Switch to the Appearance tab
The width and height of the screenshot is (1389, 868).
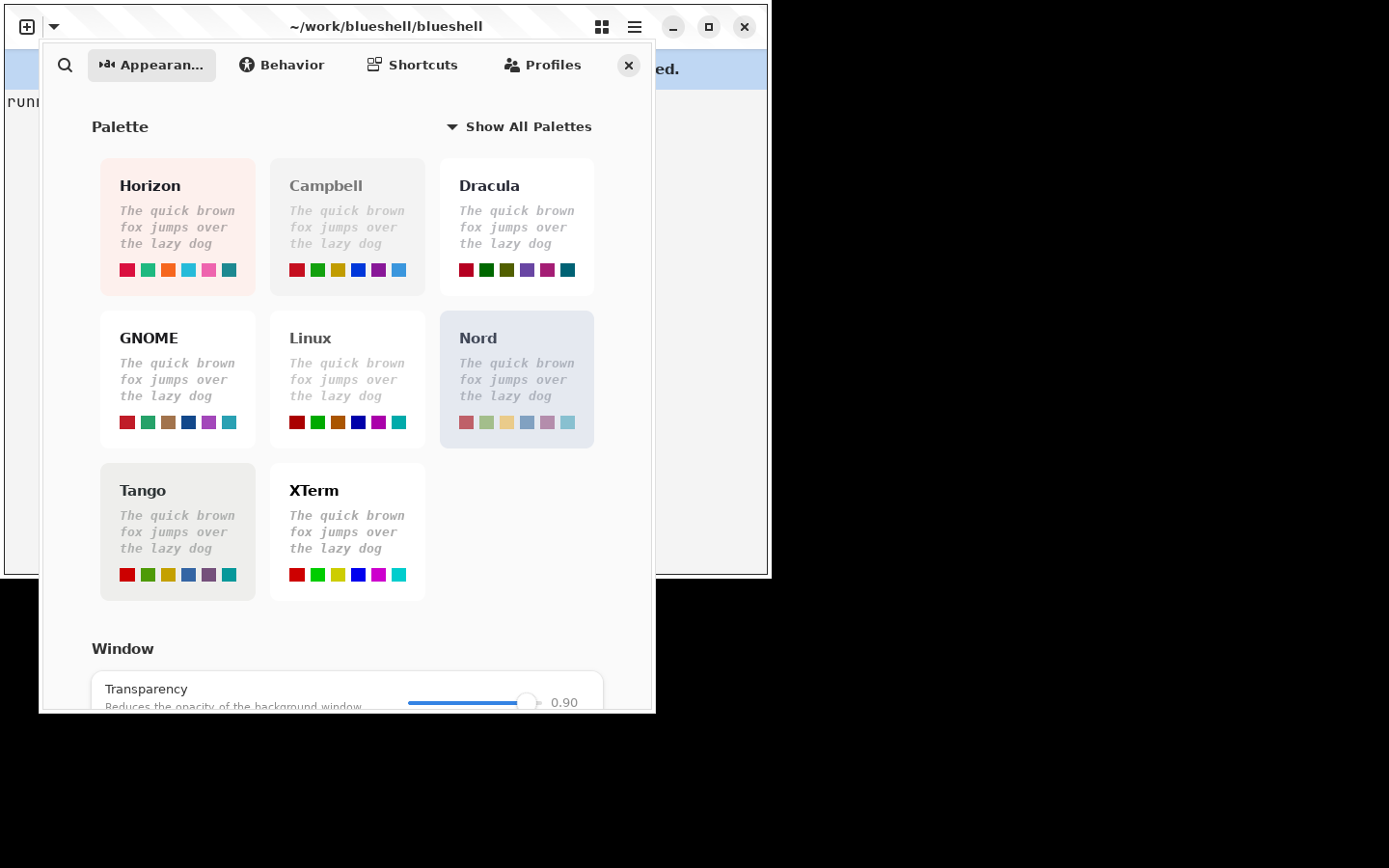coord(151,66)
